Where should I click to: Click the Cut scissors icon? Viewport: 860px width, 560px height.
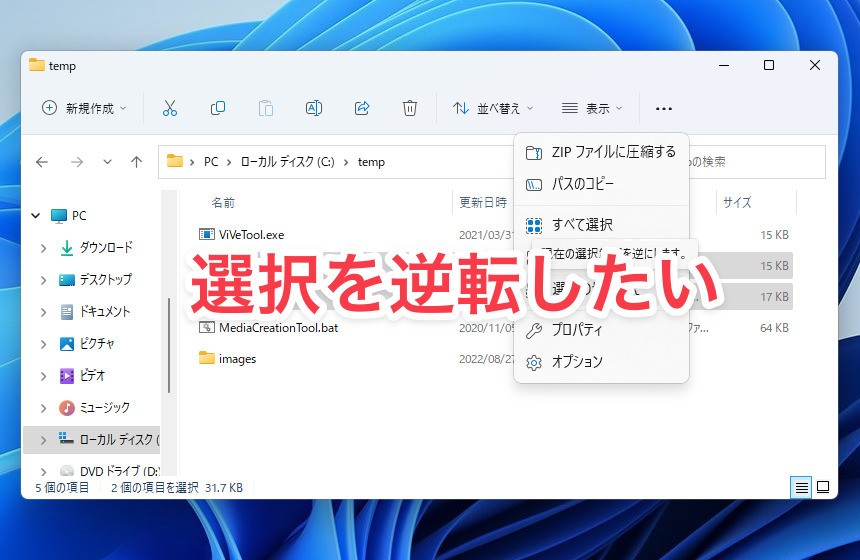click(170, 108)
